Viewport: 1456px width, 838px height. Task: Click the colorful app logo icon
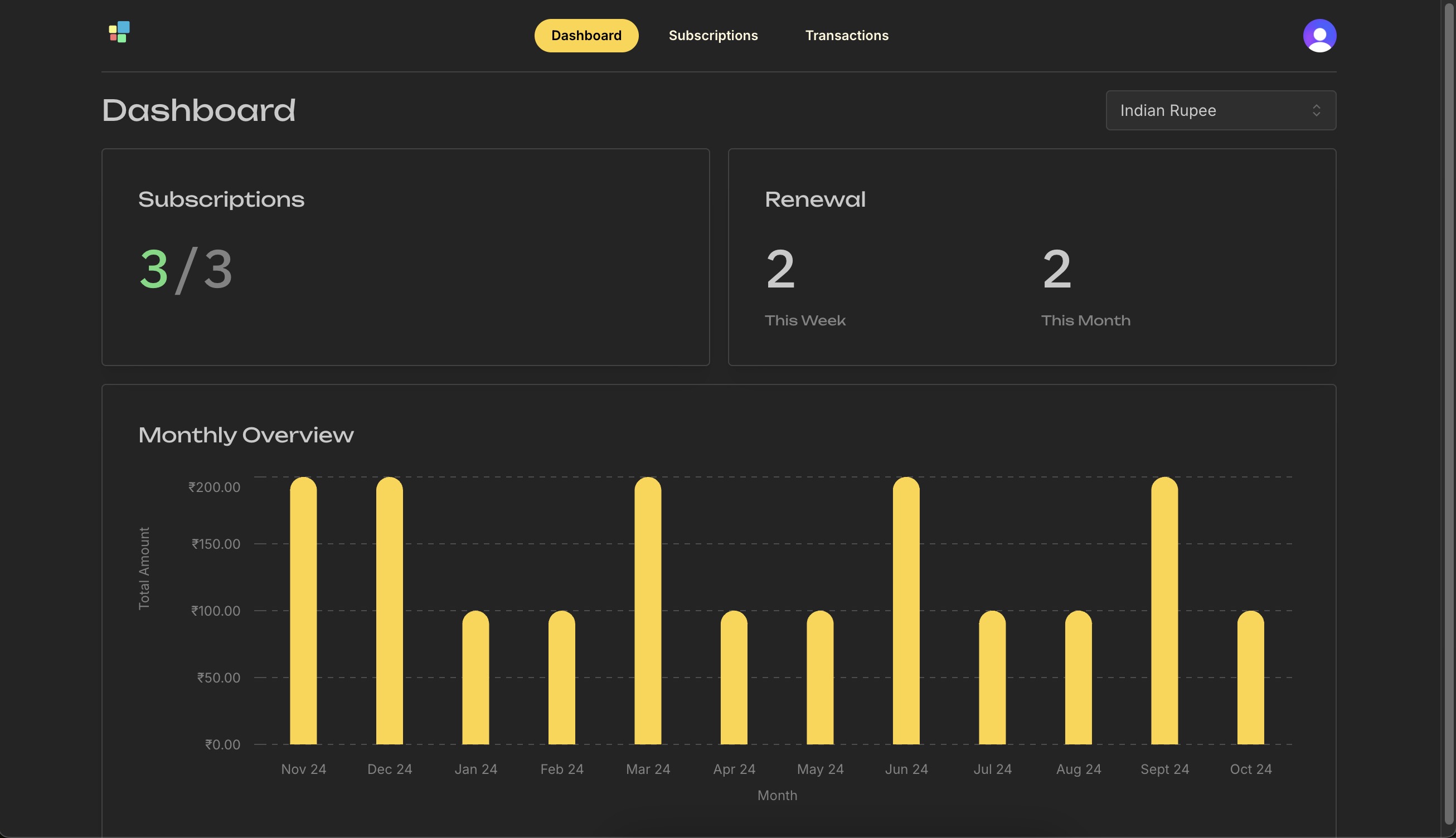pyautogui.click(x=119, y=32)
